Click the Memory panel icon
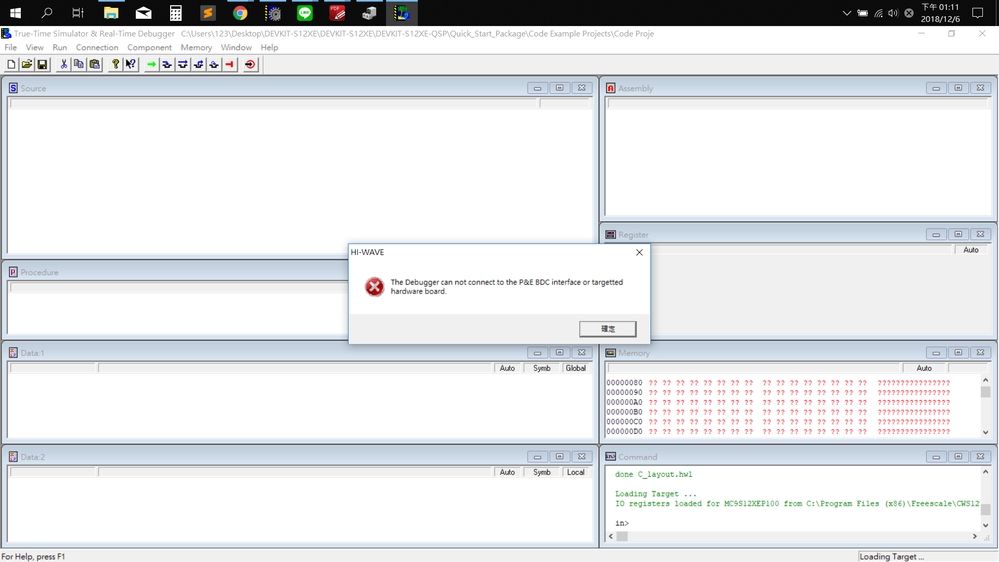The image size is (999, 562). (x=610, y=352)
